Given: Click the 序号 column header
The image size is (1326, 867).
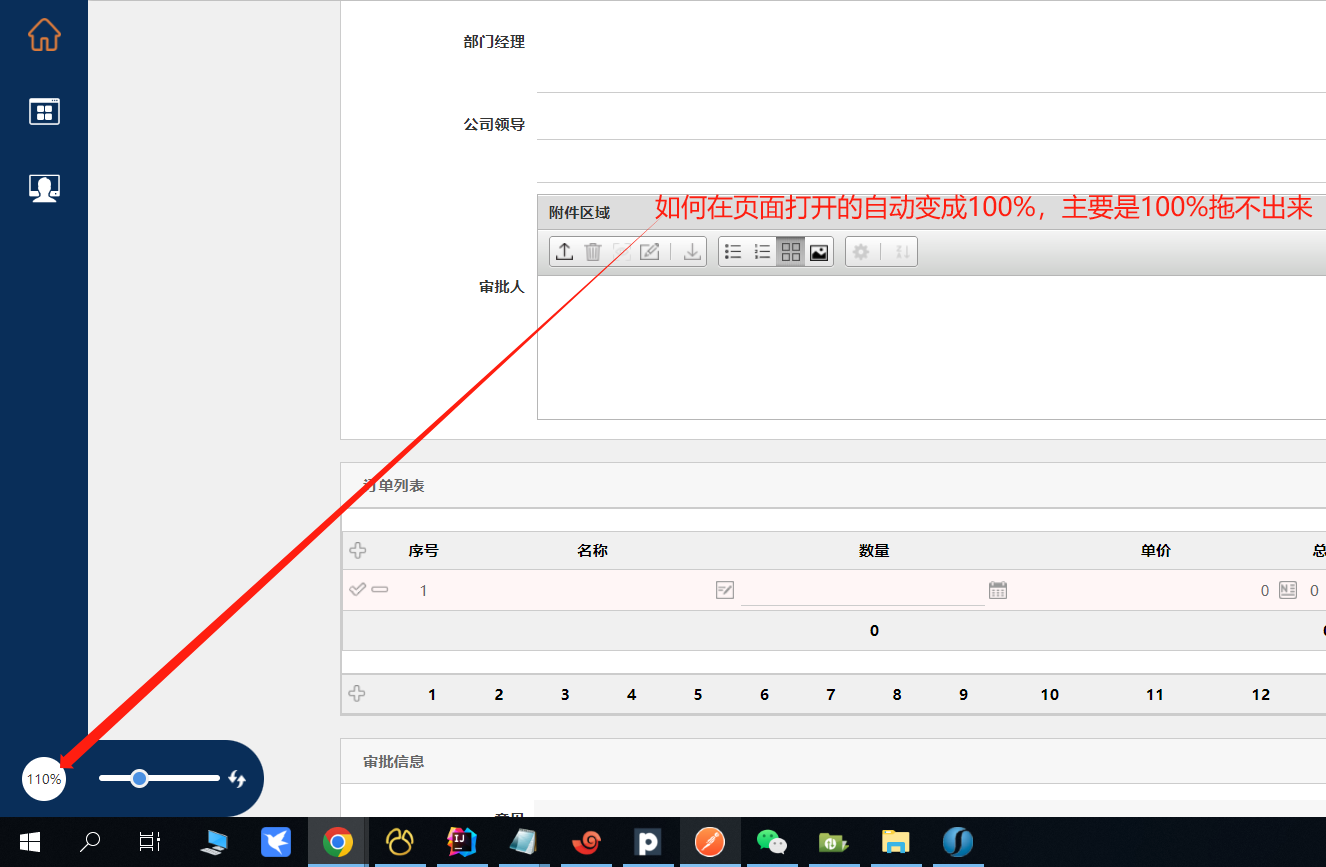Looking at the screenshot, I should click(423, 551).
